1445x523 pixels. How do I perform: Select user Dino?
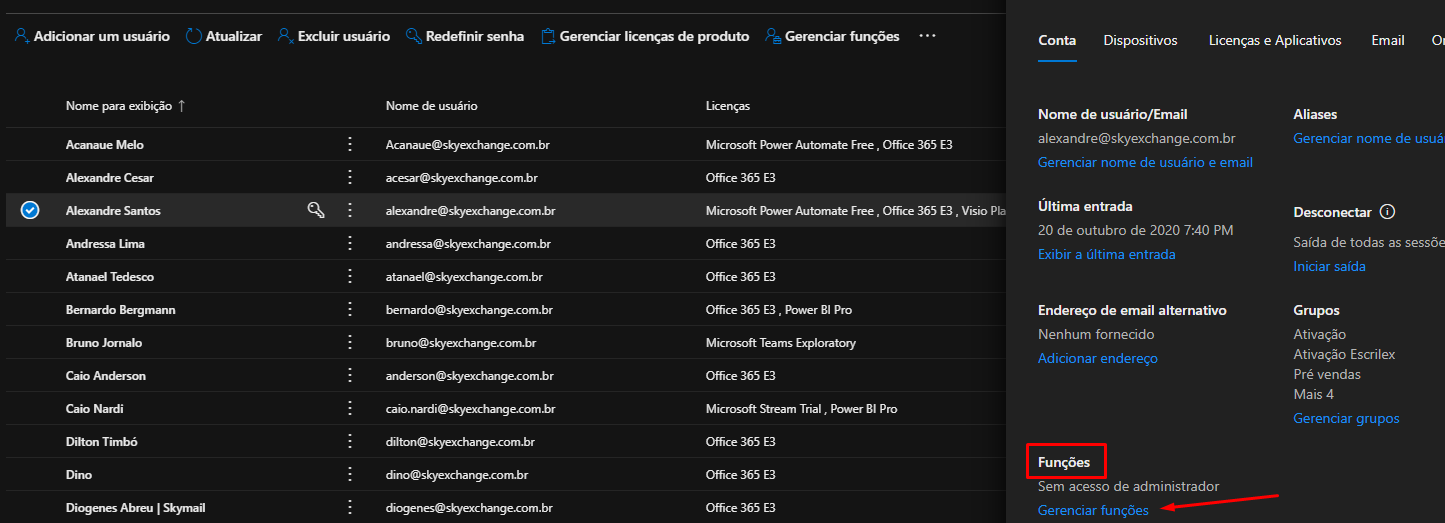(79, 475)
